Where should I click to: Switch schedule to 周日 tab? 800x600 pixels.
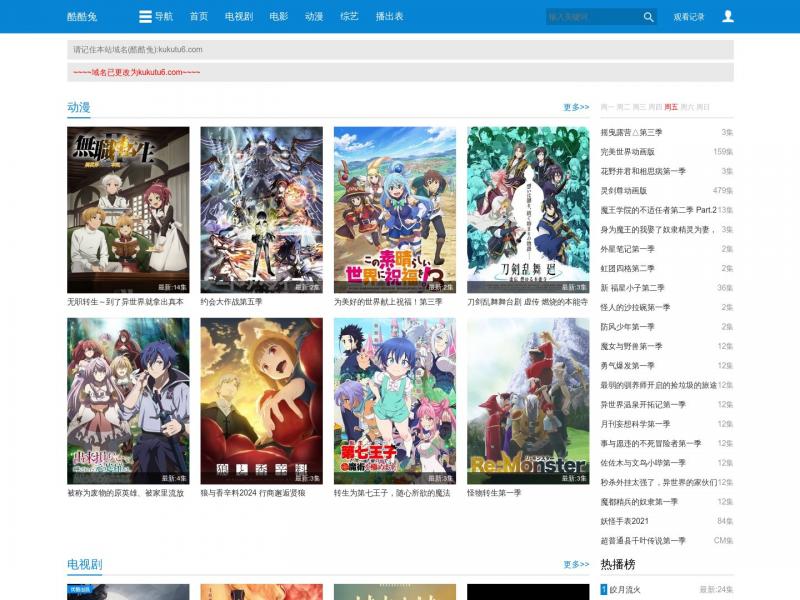(703, 107)
